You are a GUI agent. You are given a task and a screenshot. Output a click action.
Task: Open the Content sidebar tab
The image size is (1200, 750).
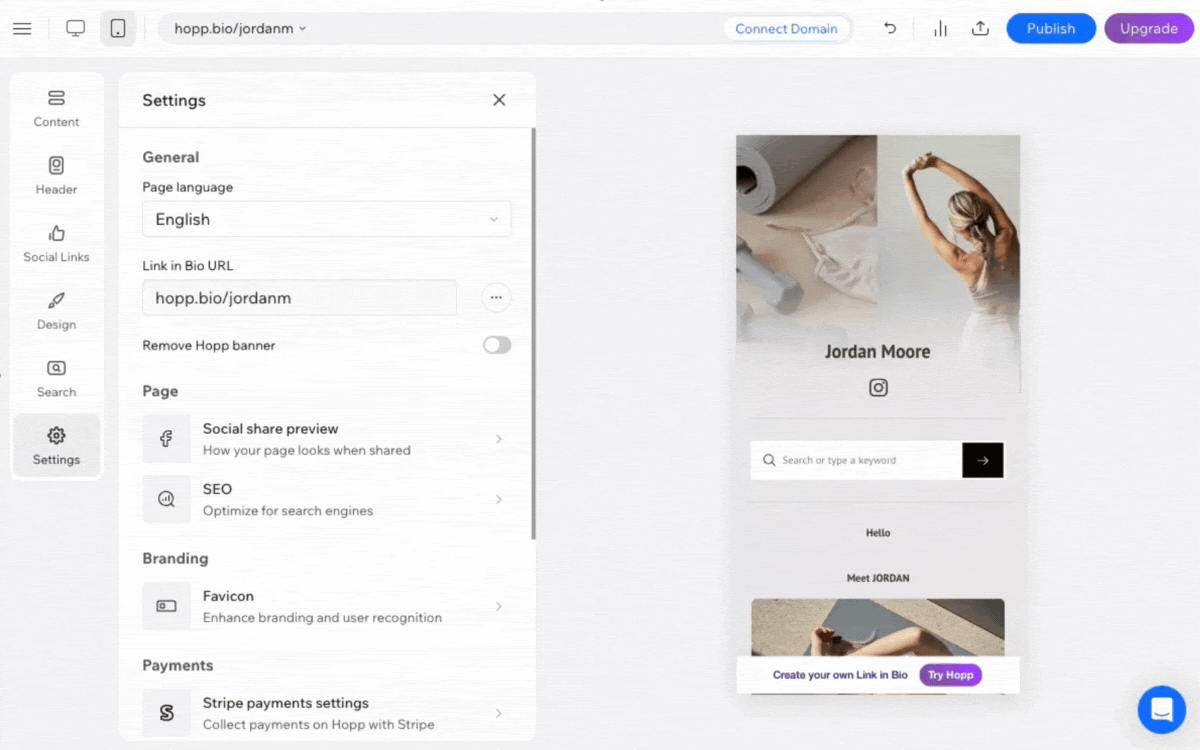[56, 109]
